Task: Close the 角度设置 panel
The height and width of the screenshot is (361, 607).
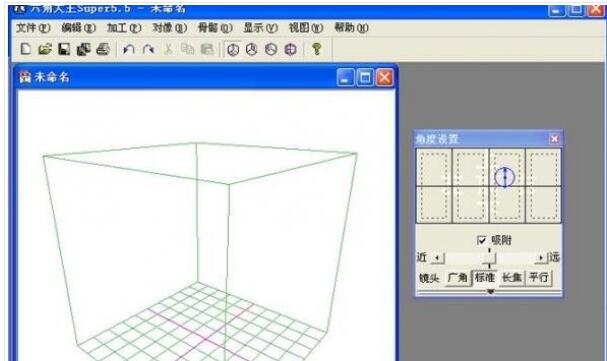Action: pos(554,139)
